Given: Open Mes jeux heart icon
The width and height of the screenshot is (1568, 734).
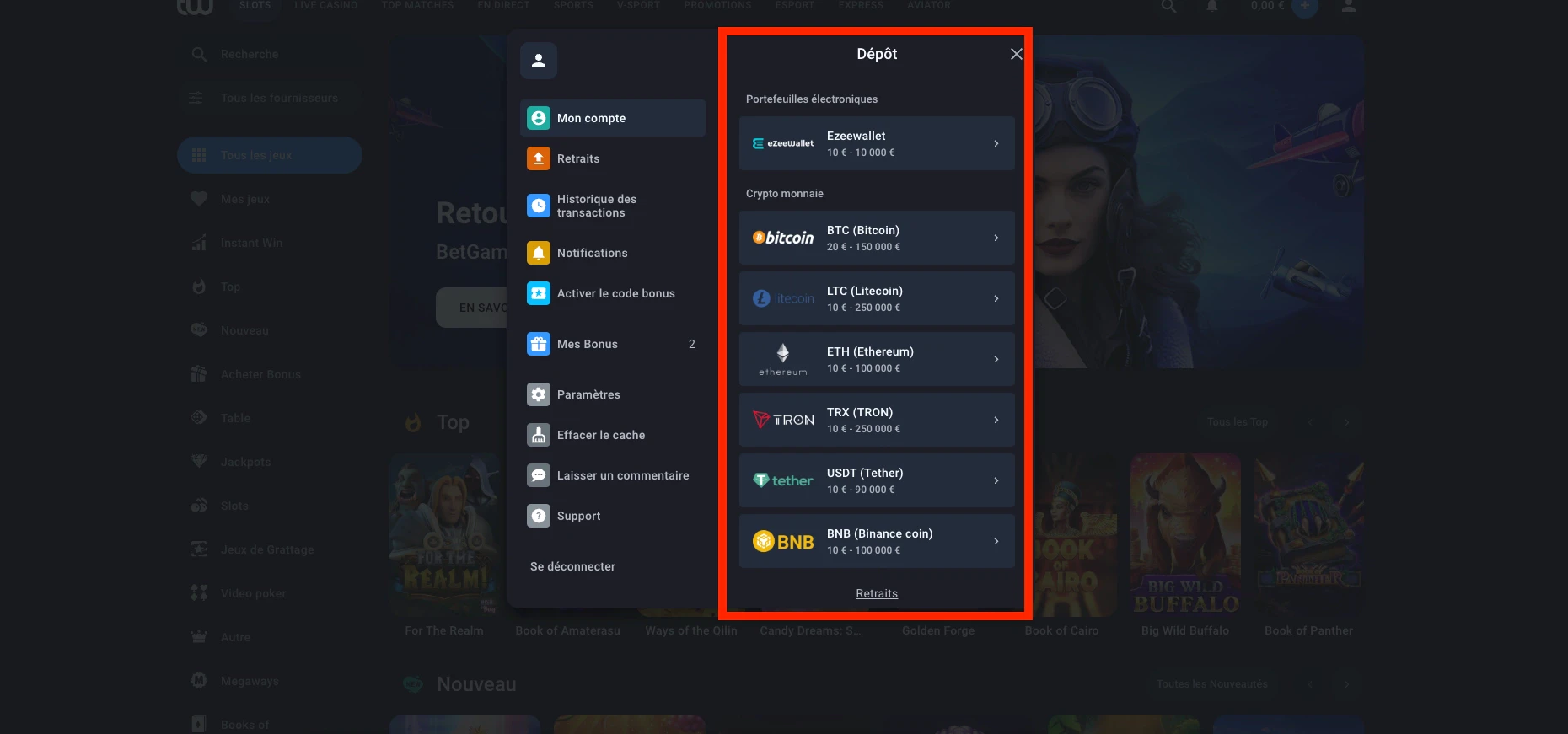Looking at the screenshot, I should tap(199, 199).
